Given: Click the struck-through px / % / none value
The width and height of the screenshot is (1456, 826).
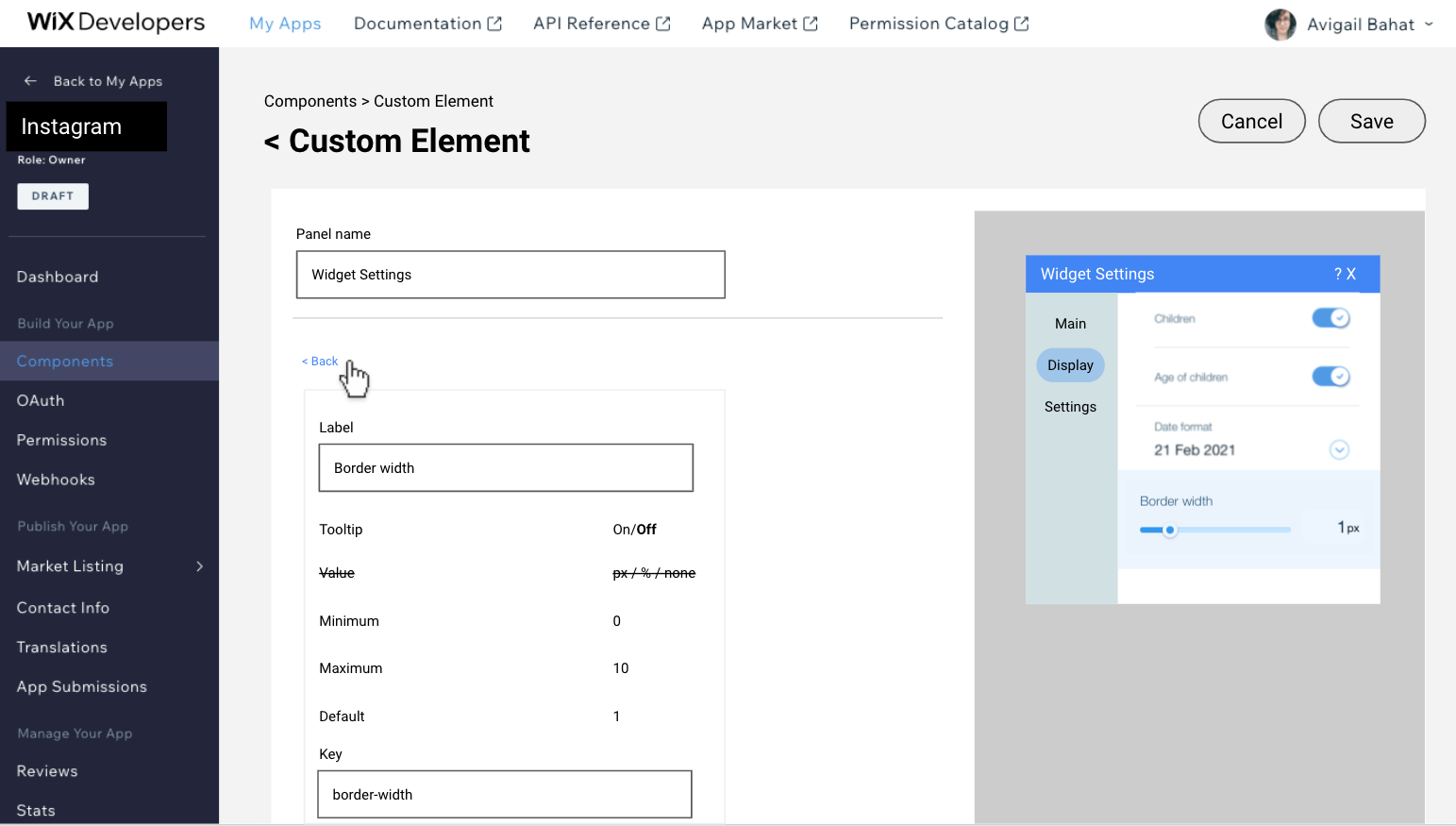Looking at the screenshot, I should [x=654, y=573].
